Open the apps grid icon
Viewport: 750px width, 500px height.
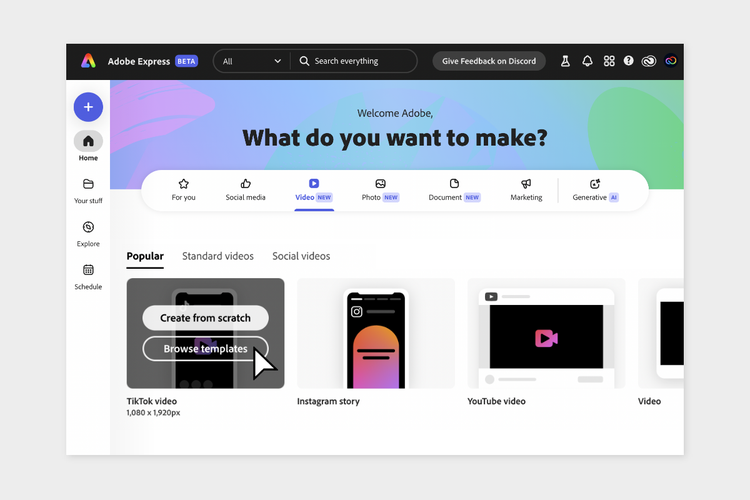tap(609, 61)
